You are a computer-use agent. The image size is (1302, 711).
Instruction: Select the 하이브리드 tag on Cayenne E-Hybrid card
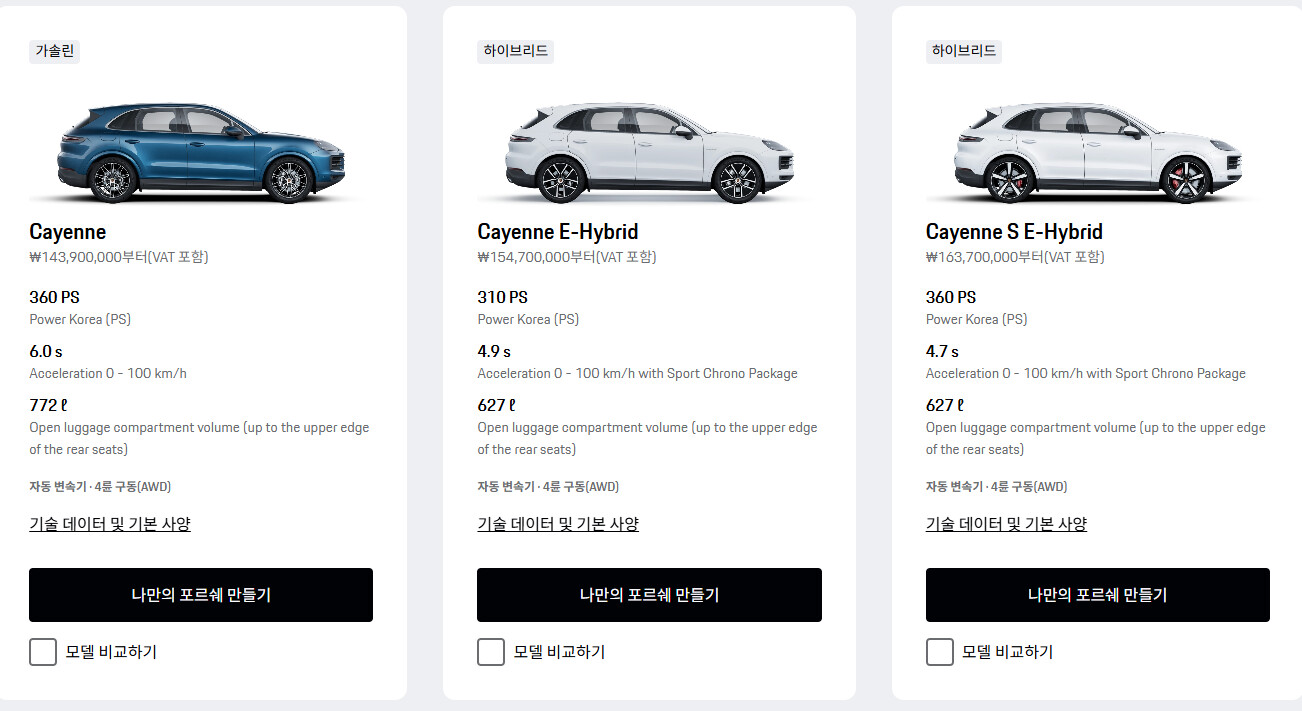[515, 51]
